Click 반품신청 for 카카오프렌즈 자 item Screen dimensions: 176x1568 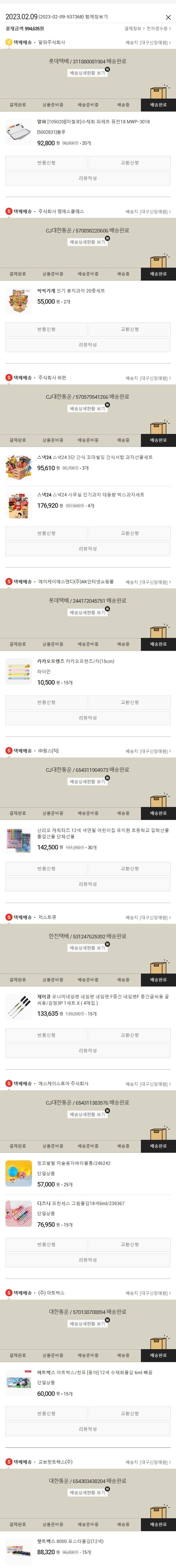click(x=46, y=702)
